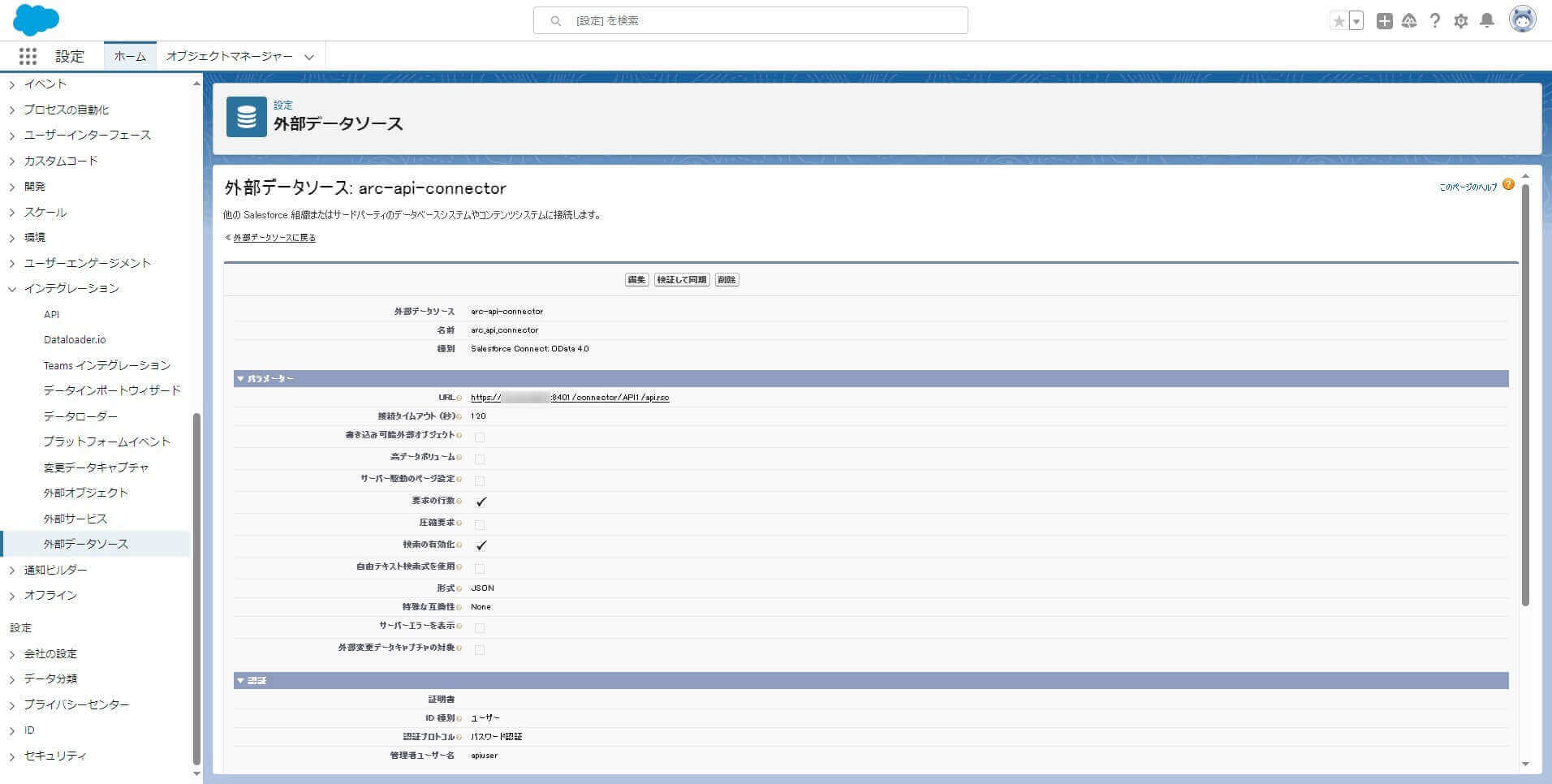Toggle the 高データボリューム checkbox
Viewport: 1552px width, 784px height.
tap(480, 459)
